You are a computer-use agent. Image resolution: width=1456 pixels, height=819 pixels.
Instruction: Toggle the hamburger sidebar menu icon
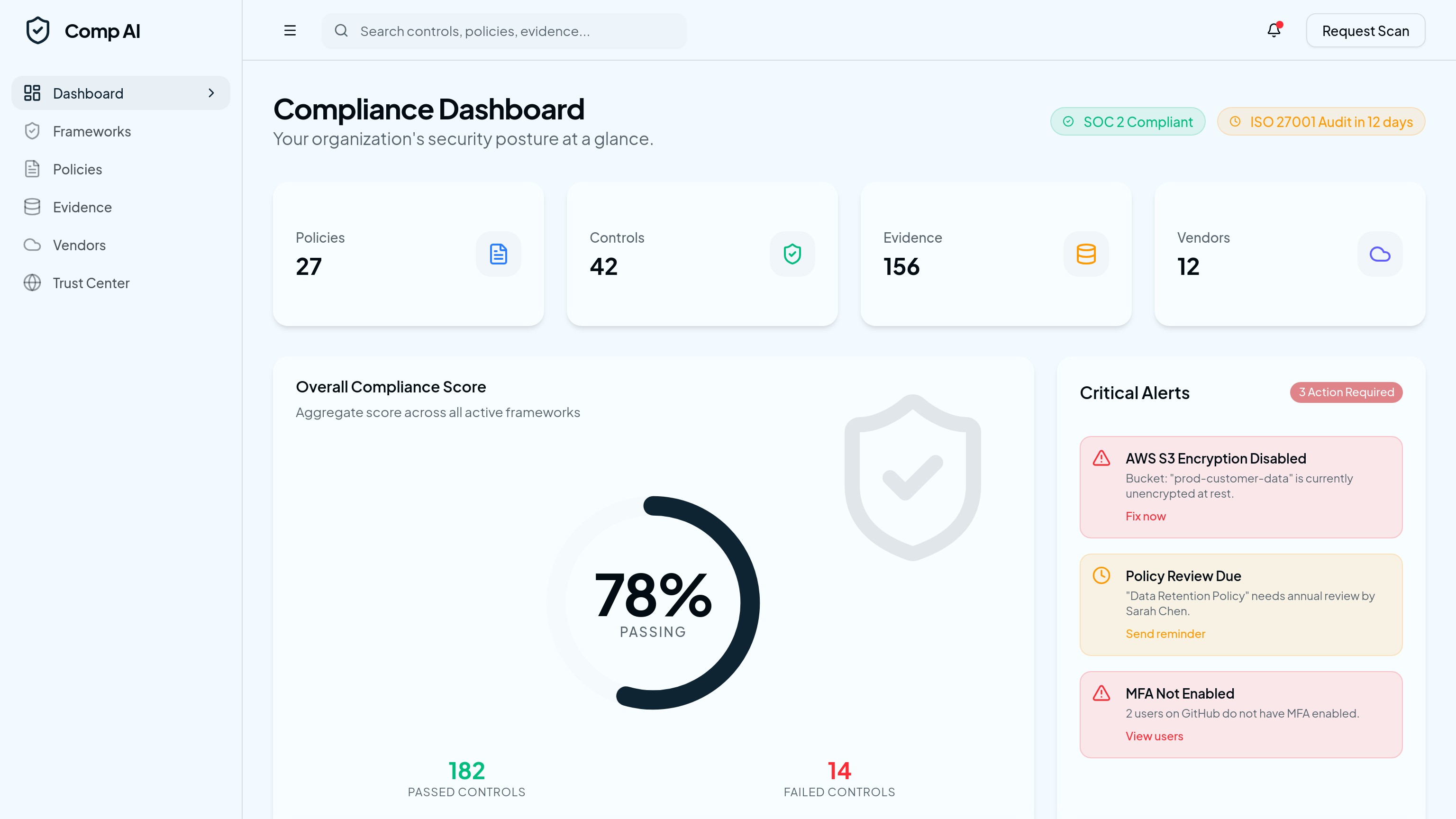point(290,30)
